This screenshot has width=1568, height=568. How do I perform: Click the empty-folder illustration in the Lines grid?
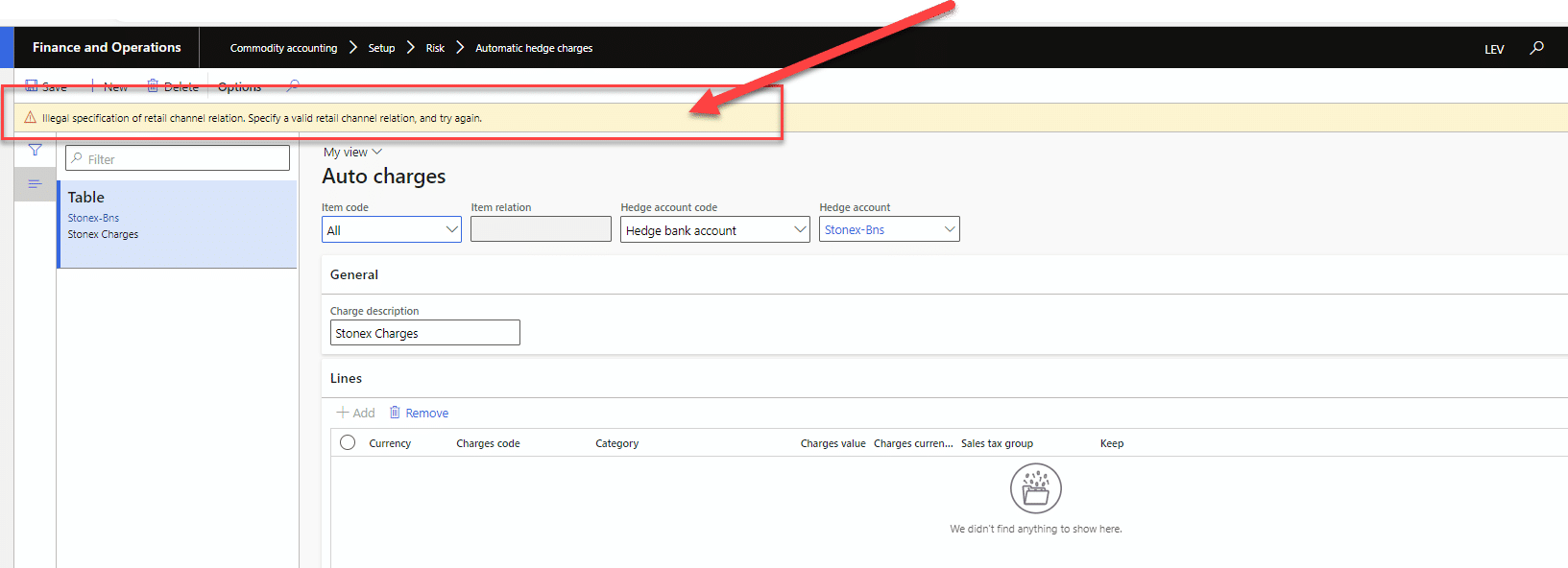(1036, 488)
